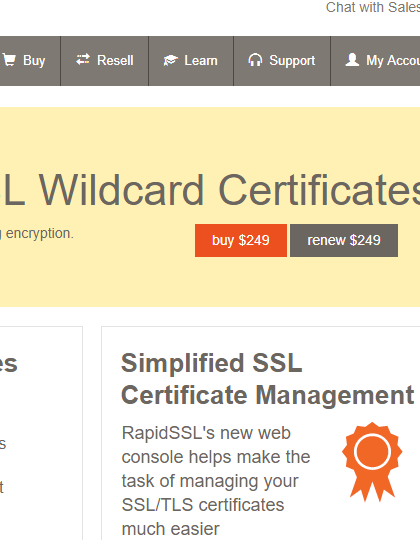
Task: Open the My Account menu item
Action: click(376, 61)
